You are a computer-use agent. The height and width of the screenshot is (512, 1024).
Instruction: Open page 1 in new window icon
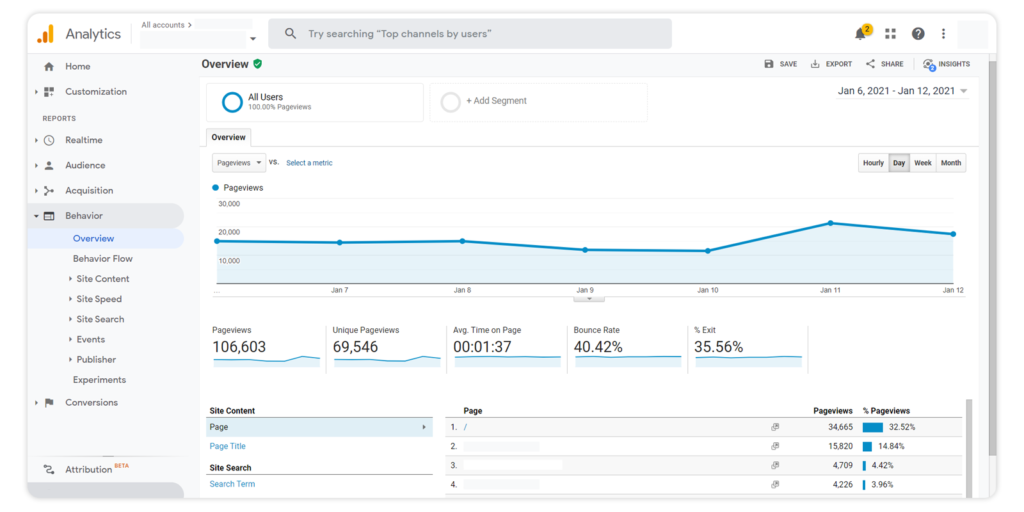[x=775, y=427]
